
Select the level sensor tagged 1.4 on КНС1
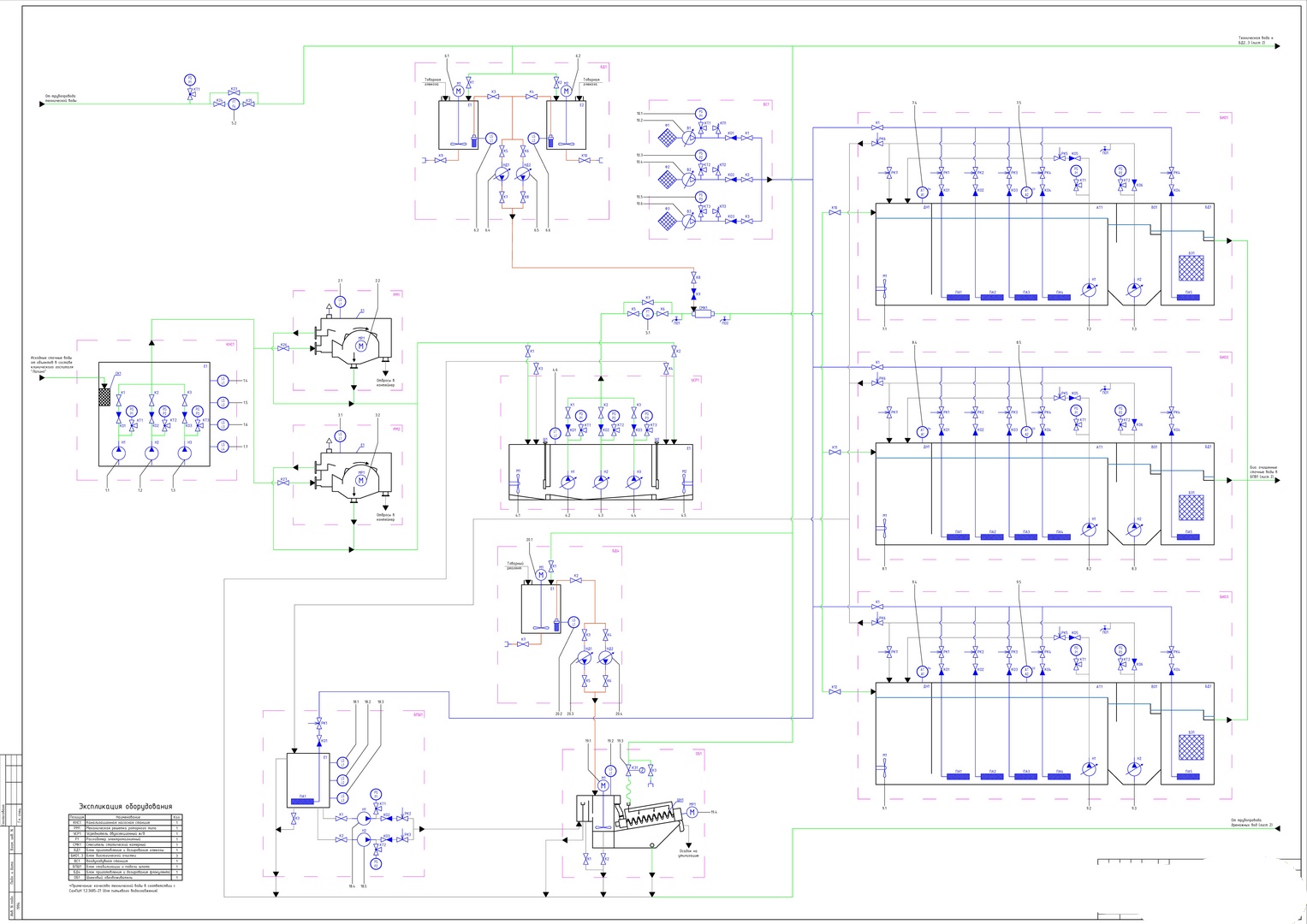223,380
